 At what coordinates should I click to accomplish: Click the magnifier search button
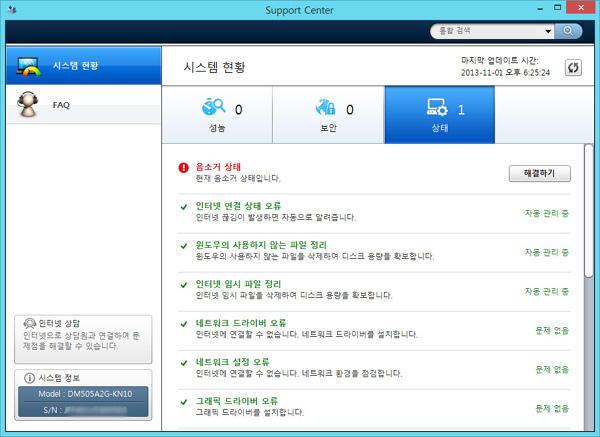[570, 31]
